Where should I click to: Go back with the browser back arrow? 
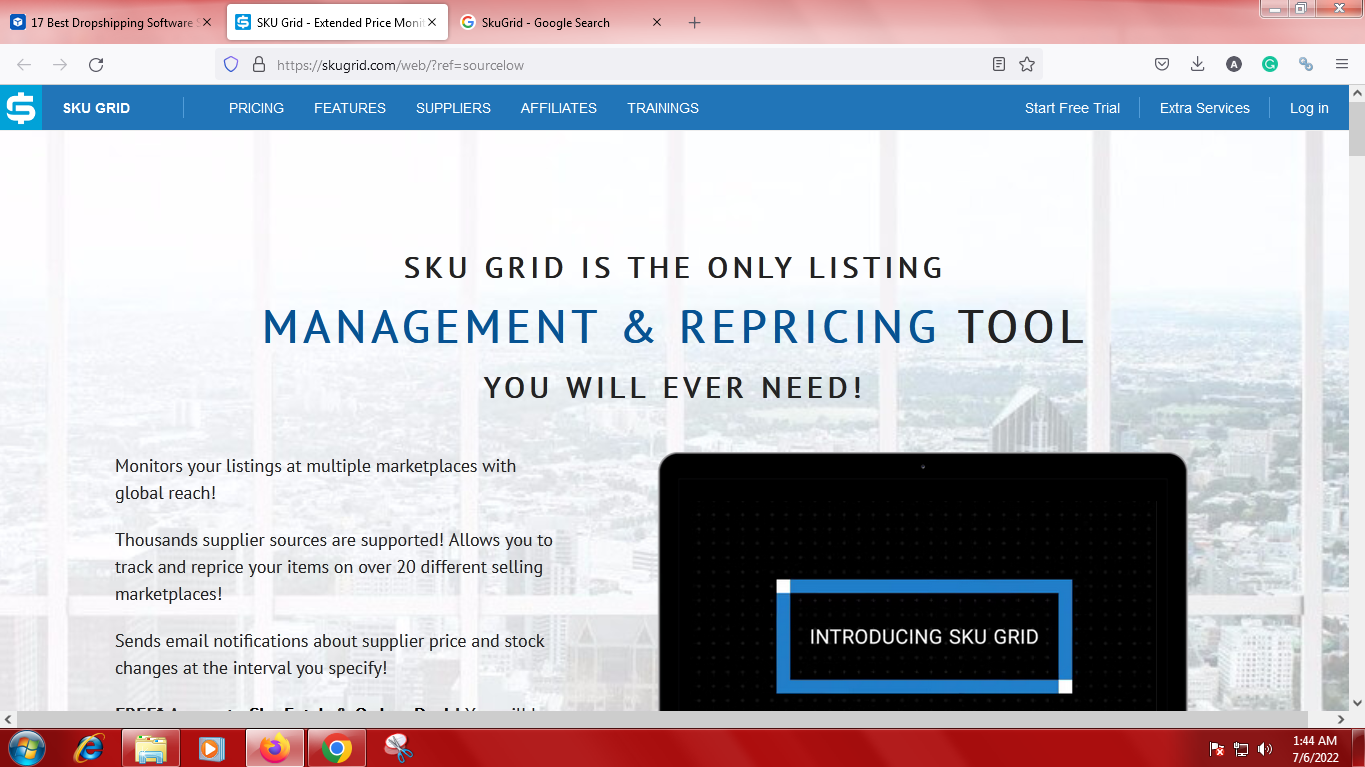[24, 64]
